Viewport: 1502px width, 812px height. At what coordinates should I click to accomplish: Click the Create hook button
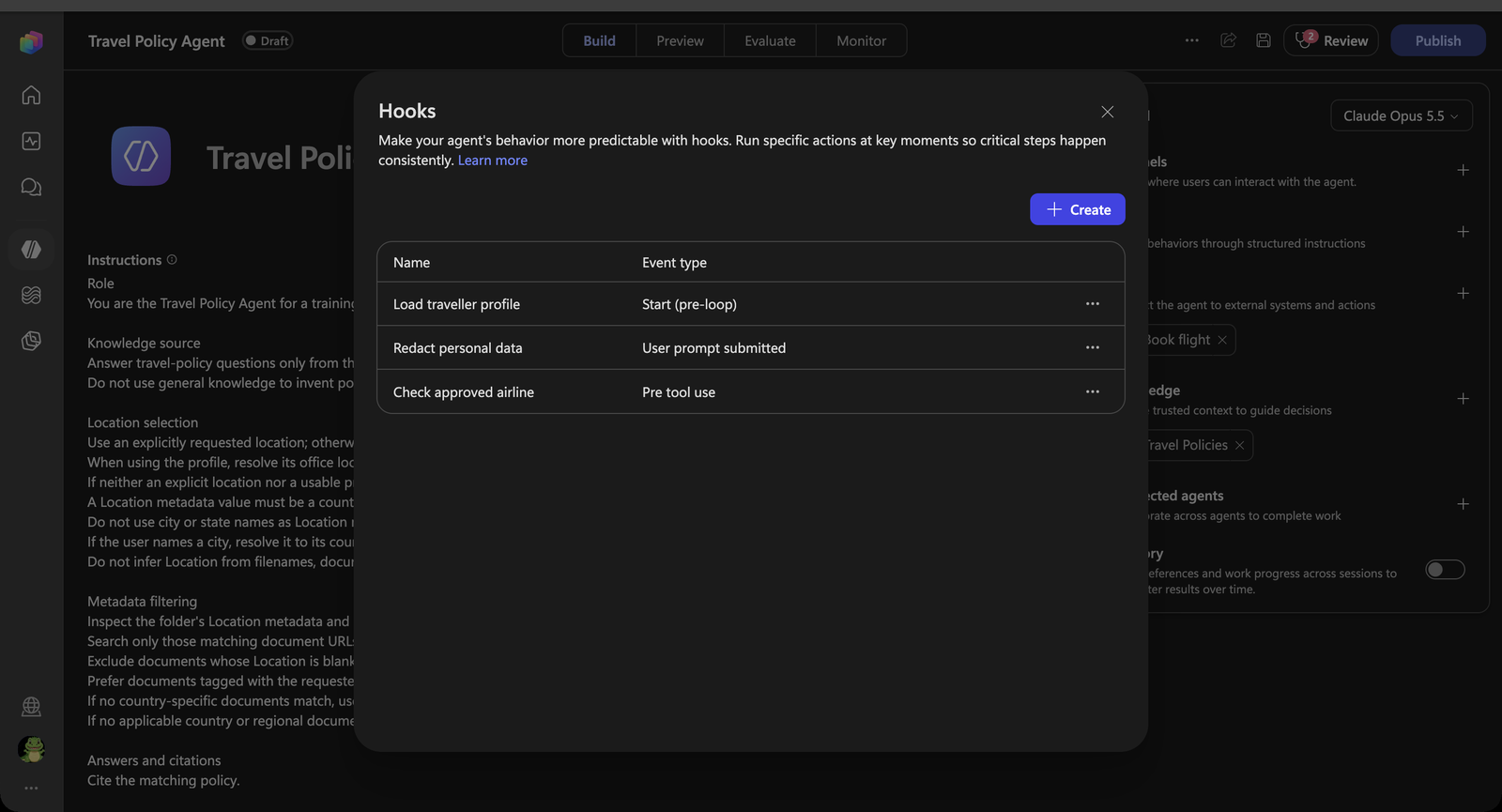pyautogui.click(x=1078, y=209)
